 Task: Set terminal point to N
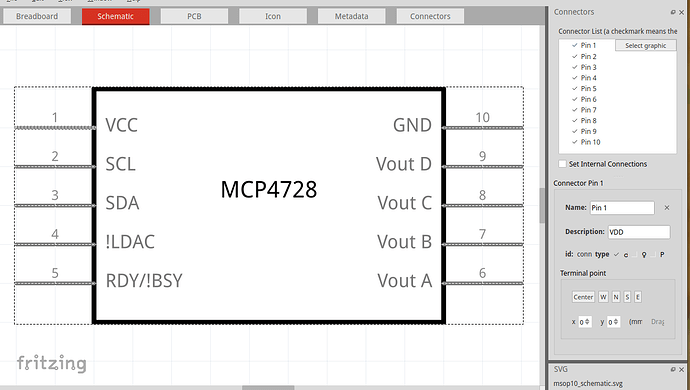tap(616, 297)
